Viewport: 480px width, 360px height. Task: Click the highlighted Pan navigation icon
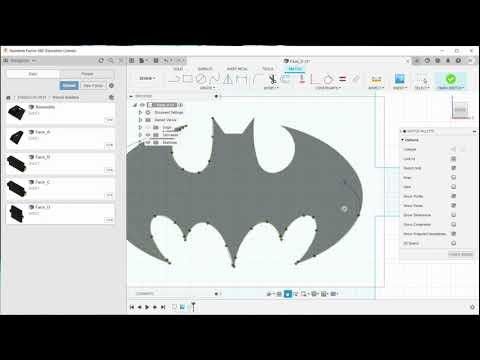coord(288,294)
